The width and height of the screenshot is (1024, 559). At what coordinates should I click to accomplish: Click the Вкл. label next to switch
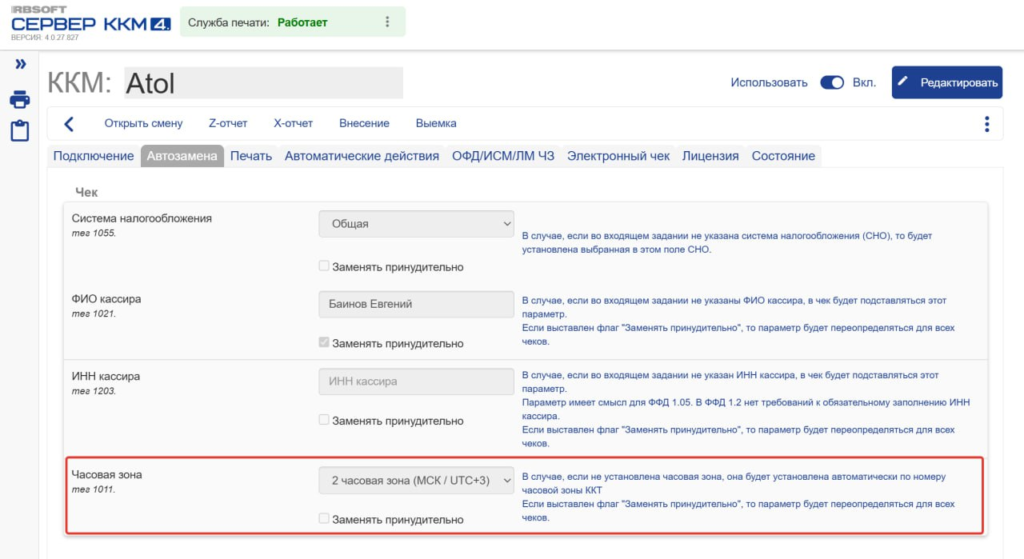click(864, 83)
